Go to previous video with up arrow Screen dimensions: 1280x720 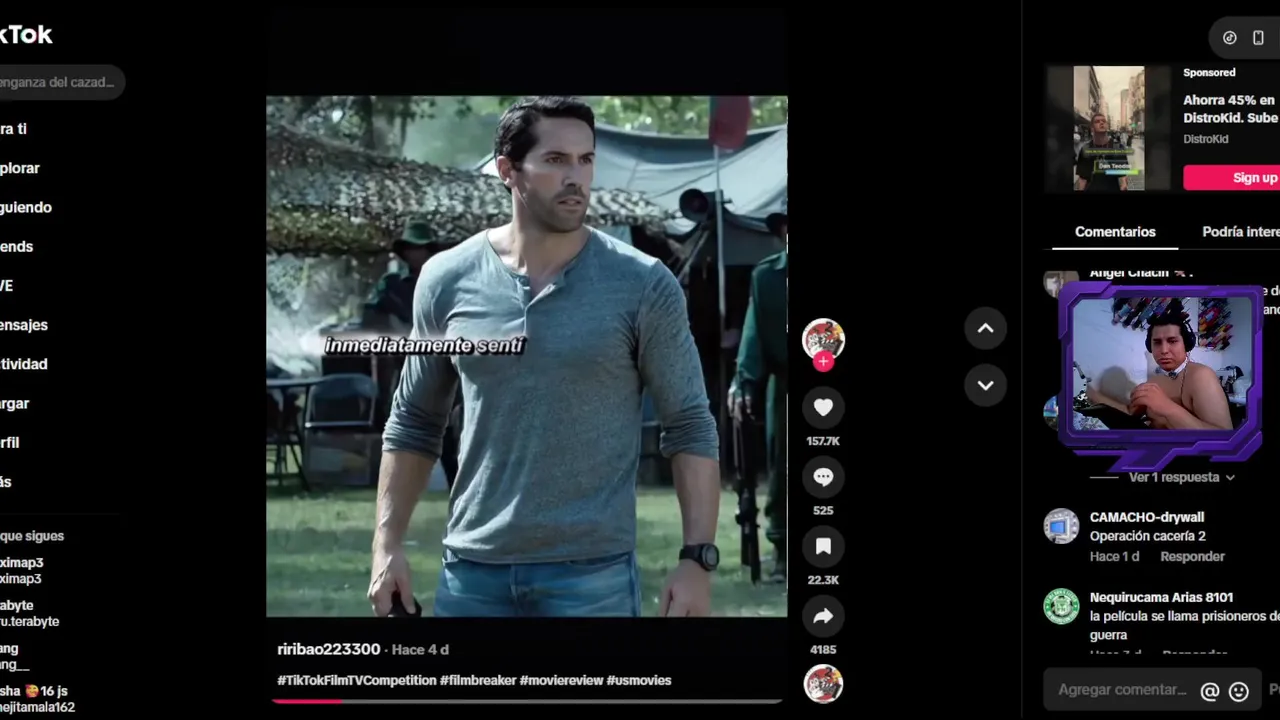985,328
